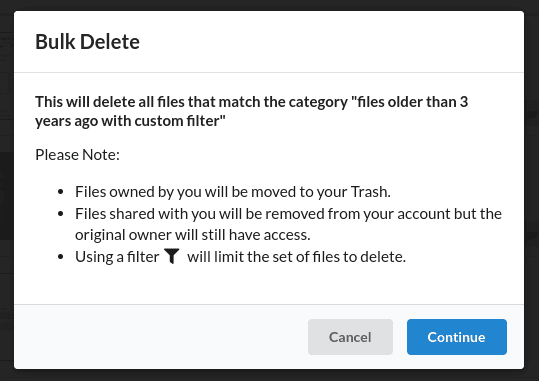Click the note about files moved to Trash
The image size is (539, 381).
coord(233,192)
